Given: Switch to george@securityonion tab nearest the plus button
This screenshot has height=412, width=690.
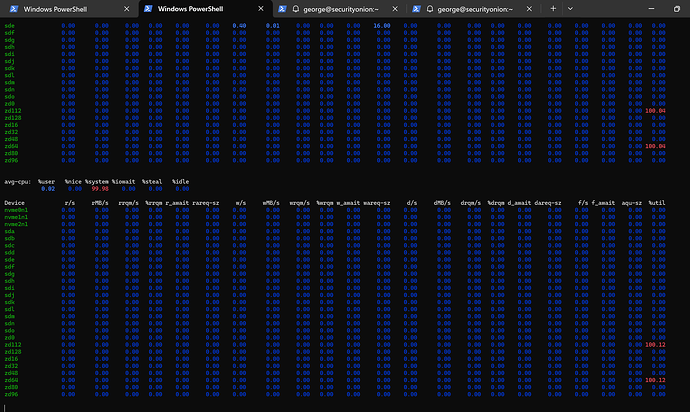Looking at the screenshot, I should coord(473,9).
